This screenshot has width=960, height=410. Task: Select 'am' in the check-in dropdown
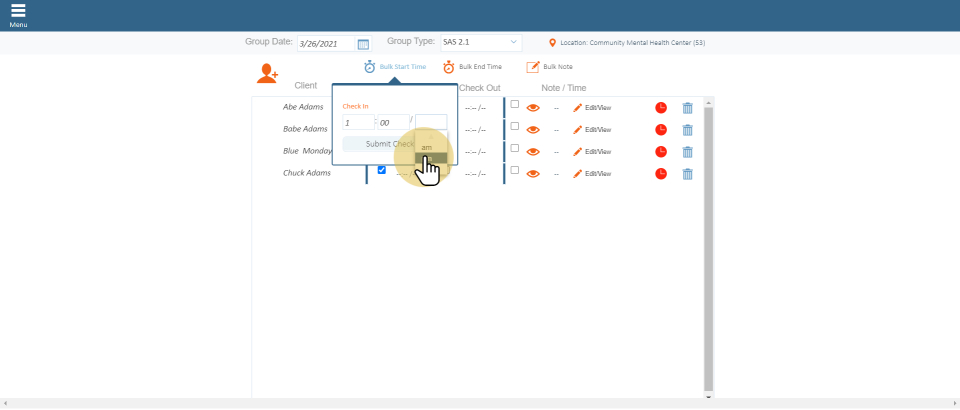click(427, 147)
